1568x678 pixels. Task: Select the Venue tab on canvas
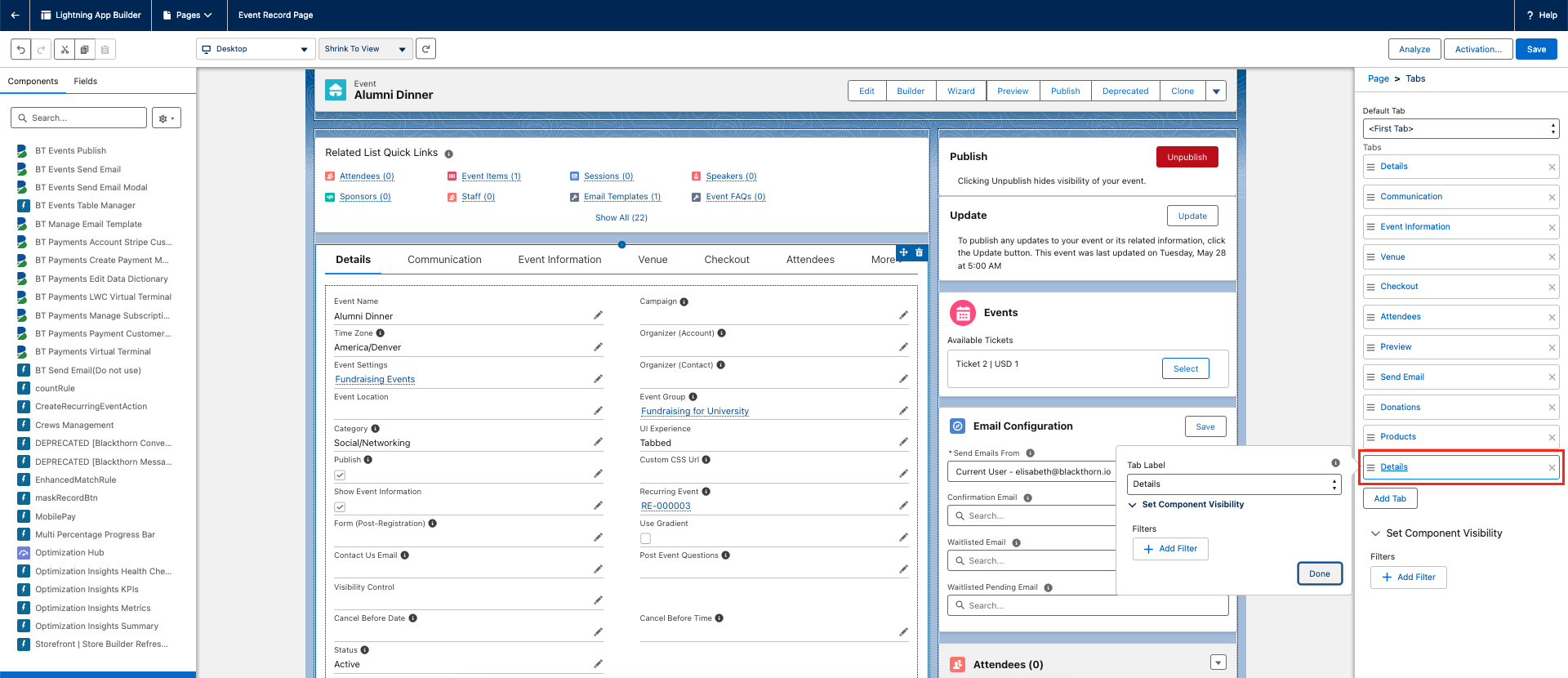pyautogui.click(x=653, y=260)
